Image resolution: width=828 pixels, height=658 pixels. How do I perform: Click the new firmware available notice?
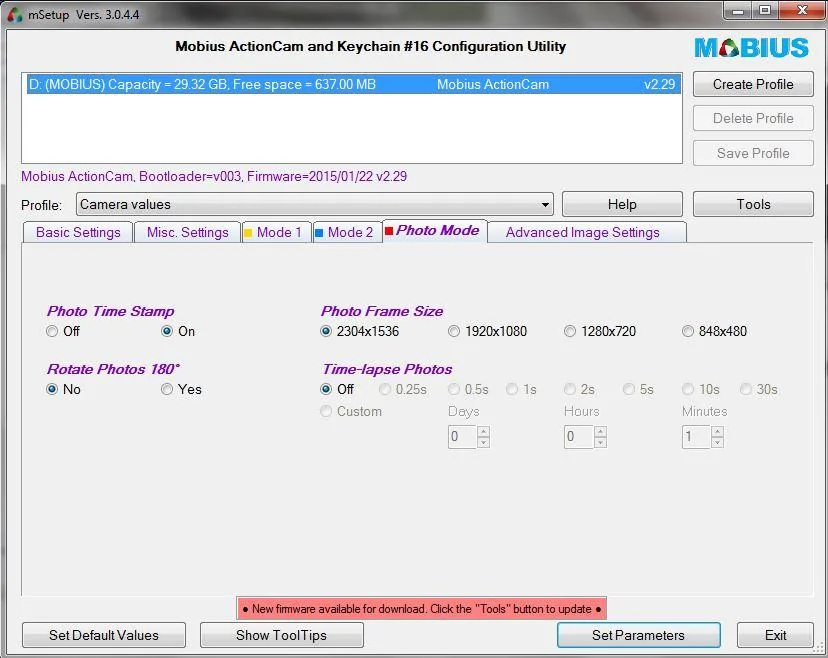pyautogui.click(x=421, y=608)
